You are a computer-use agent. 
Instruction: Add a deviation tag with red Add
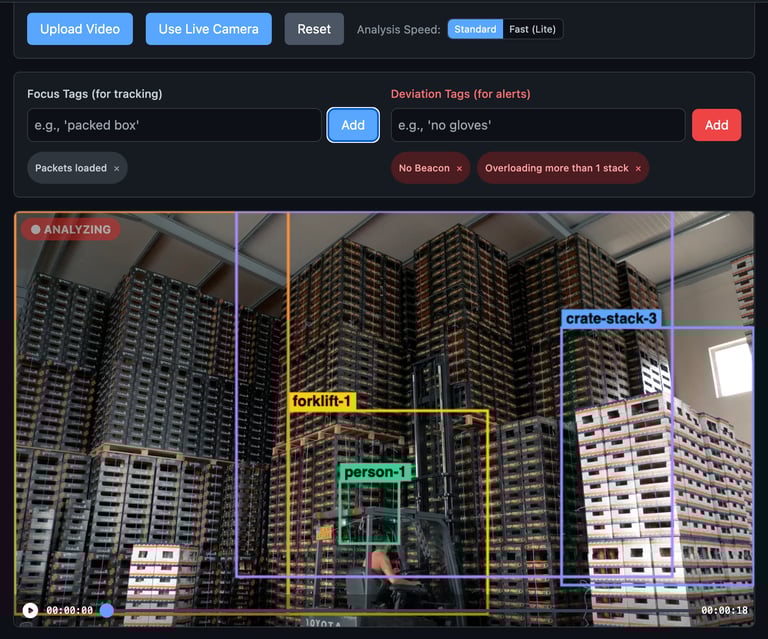(717, 125)
